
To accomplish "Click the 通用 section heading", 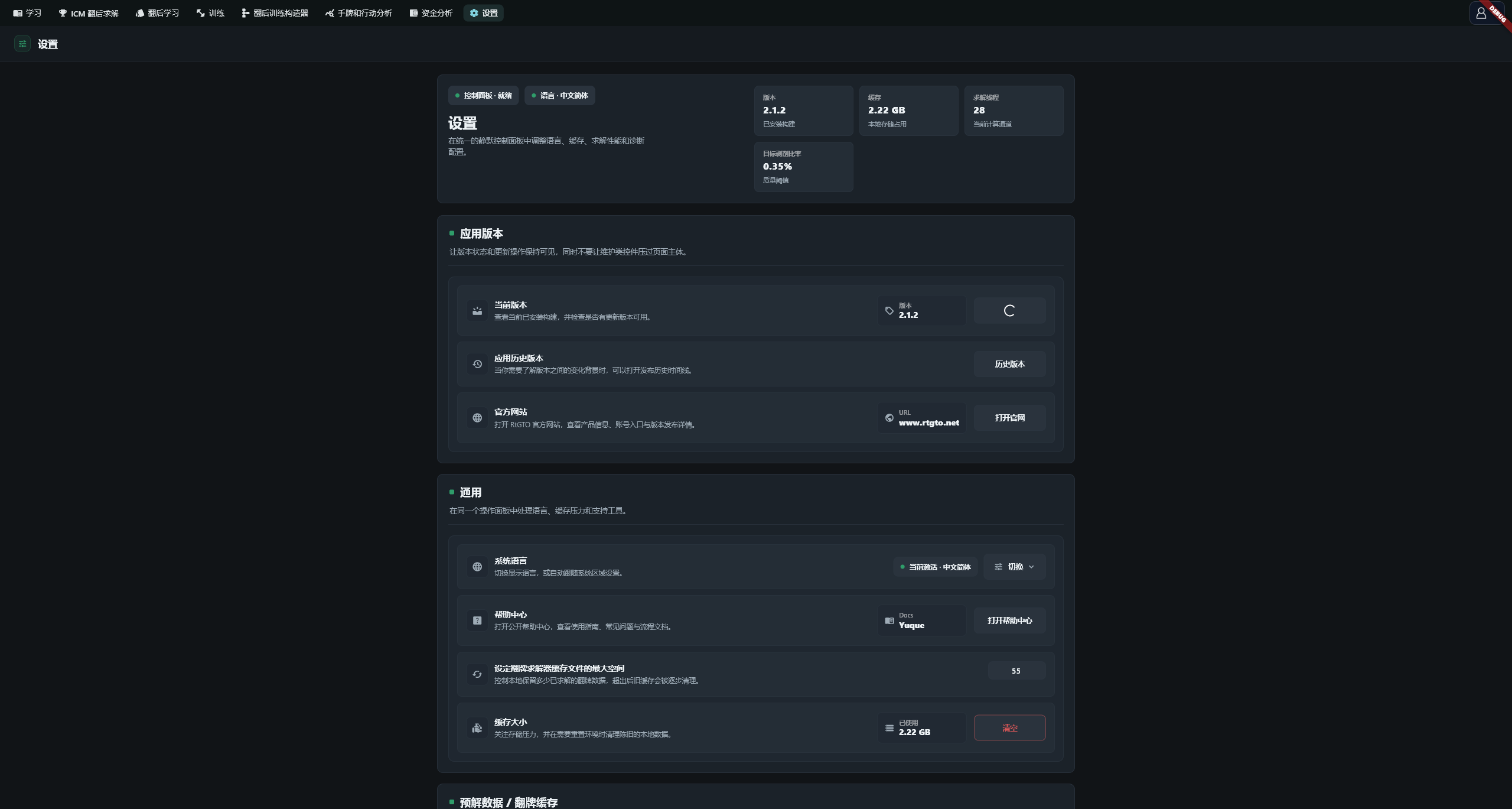I will click(471, 492).
